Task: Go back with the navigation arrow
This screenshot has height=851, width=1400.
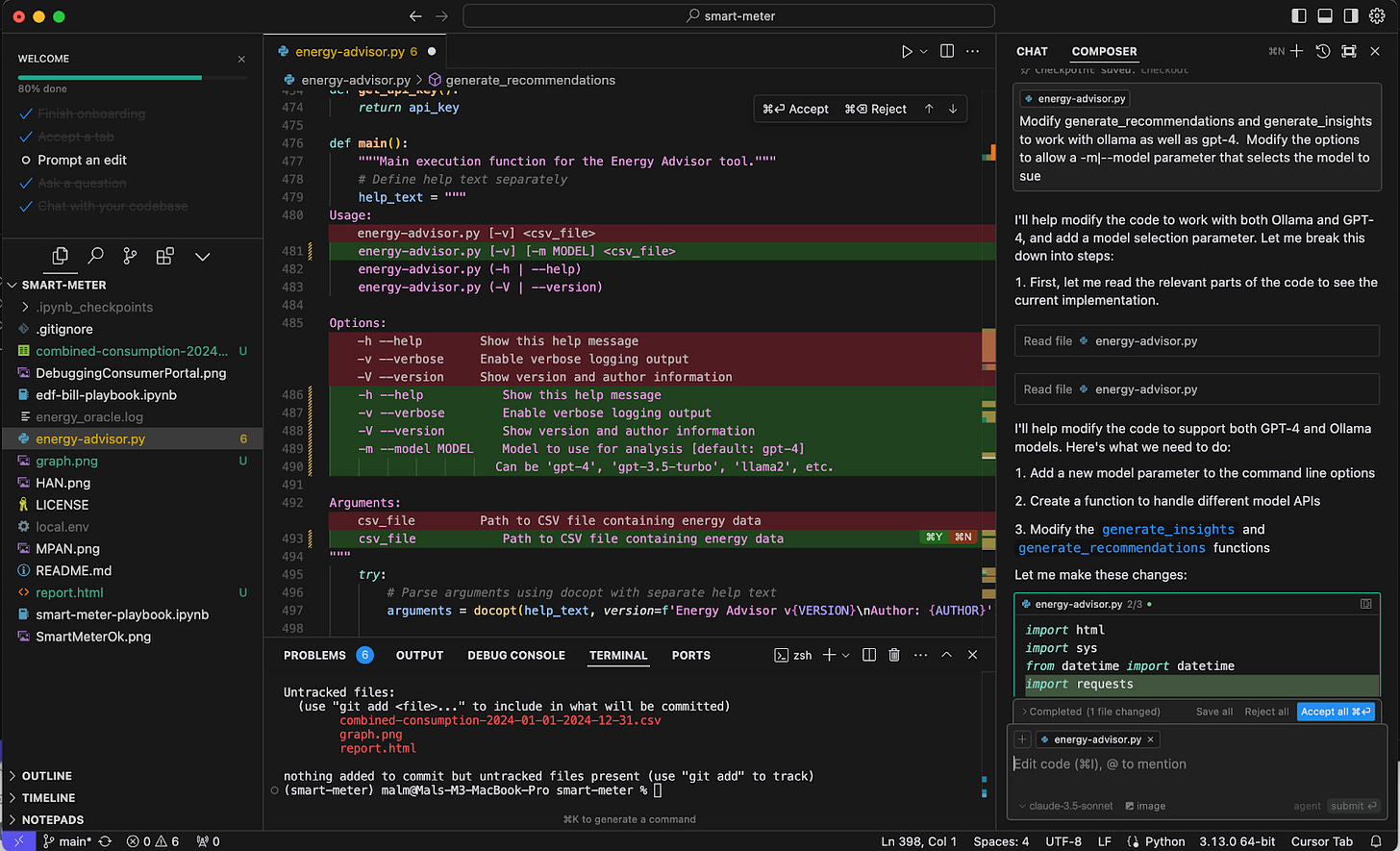Action: point(415,16)
